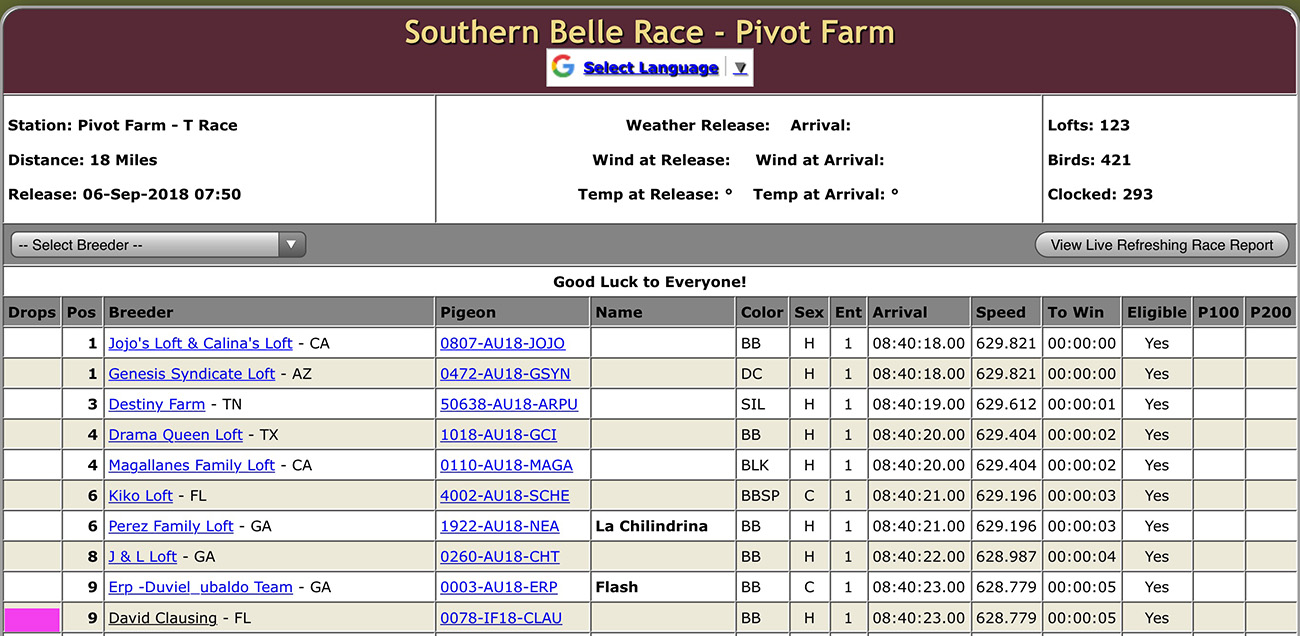Open Drama Queen Loft breeder page
This screenshot has height=636, width=1300.
pos(175,435)
